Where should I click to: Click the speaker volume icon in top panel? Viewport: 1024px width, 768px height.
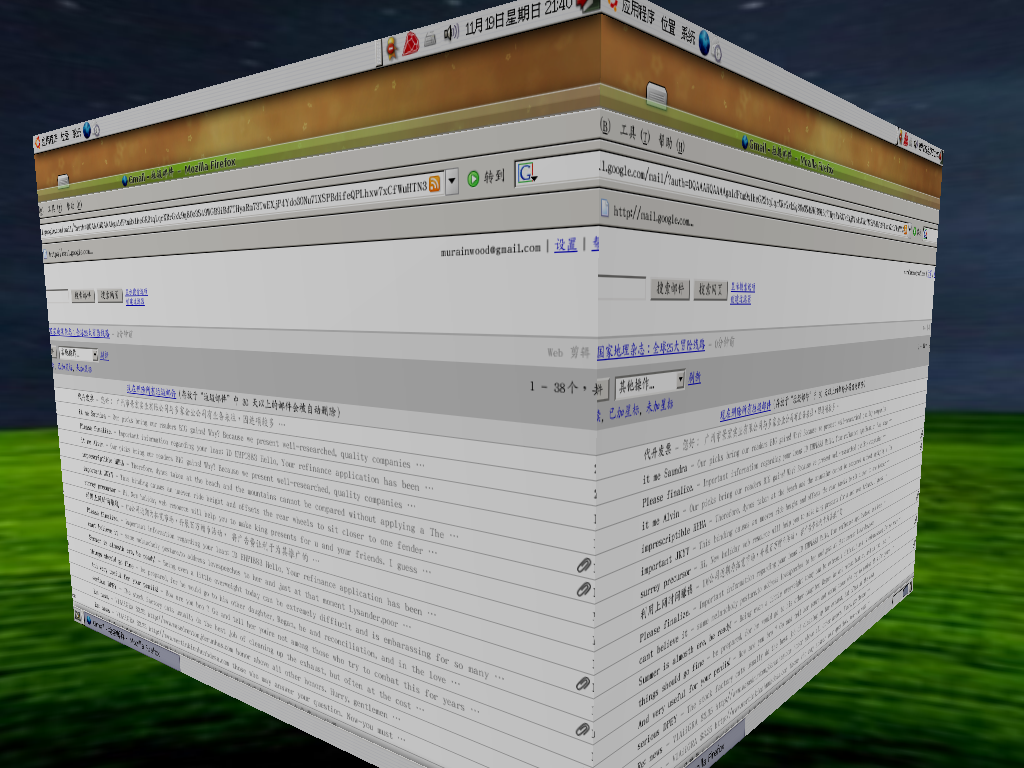pos(451,32)
